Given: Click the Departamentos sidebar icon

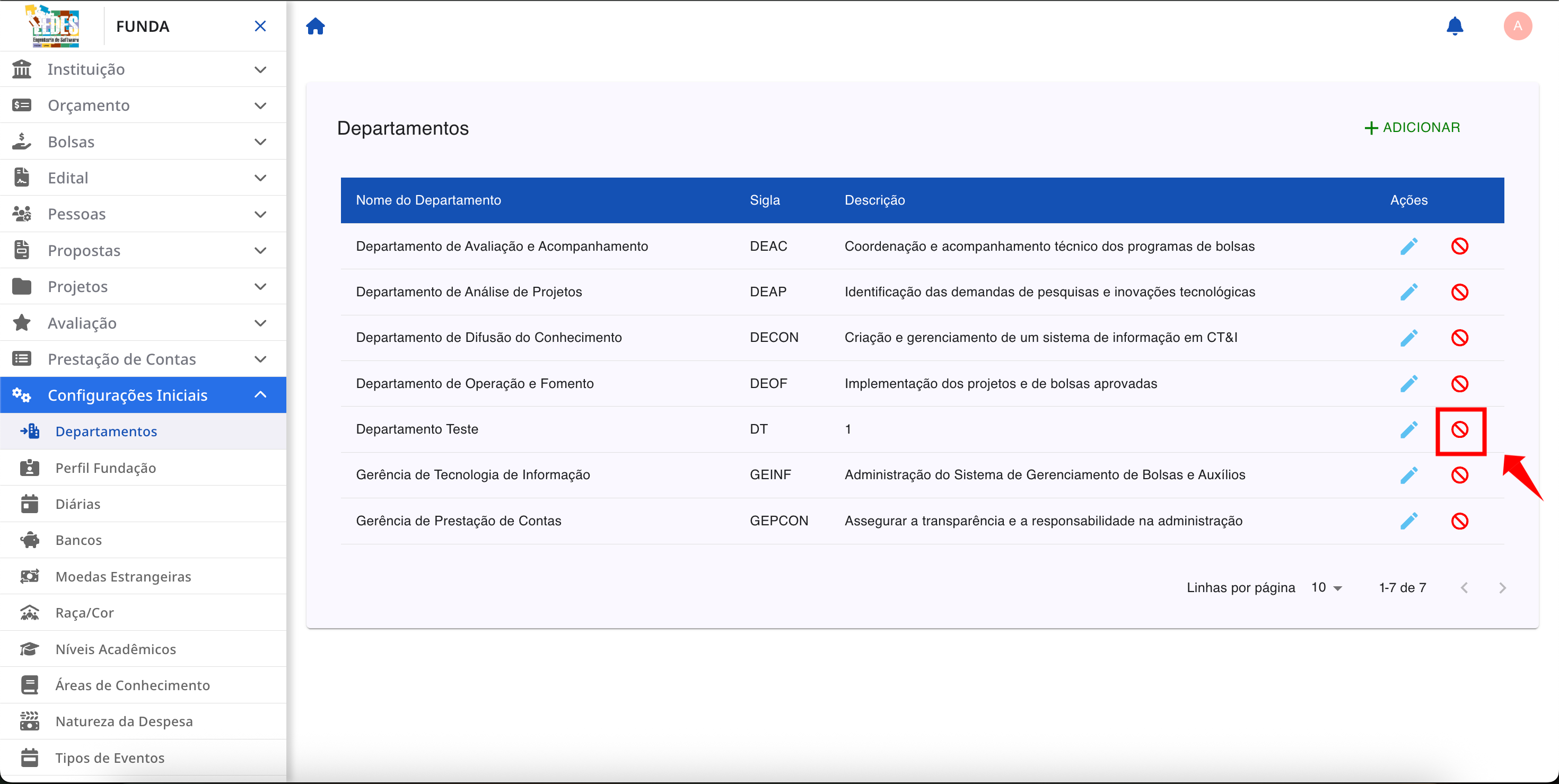Looking at the screenshot, I should point(29,431).
